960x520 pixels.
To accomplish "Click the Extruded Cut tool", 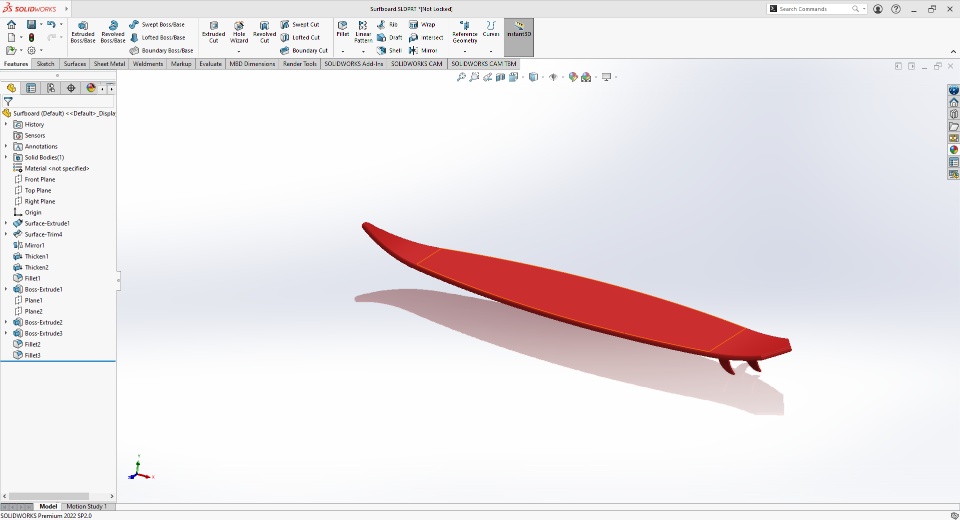I will [x=214, y=32].
